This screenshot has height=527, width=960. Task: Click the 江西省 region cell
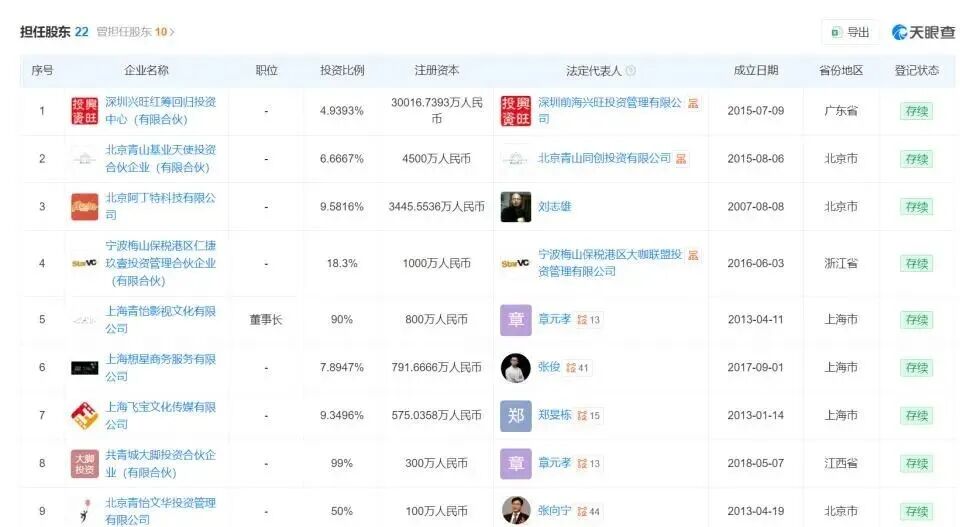(841, 463)
